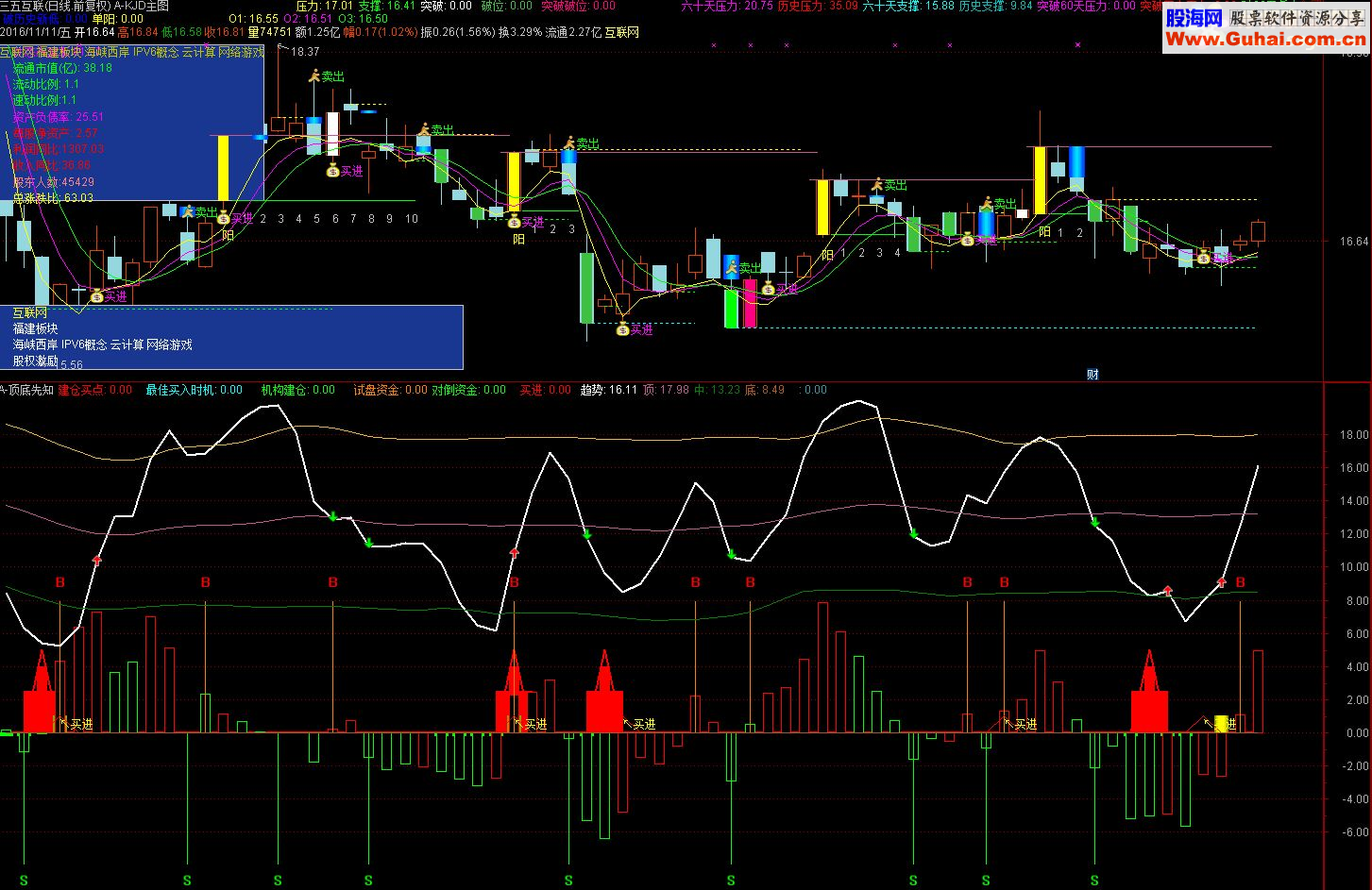This screenshot has width=1372, height=890.
Task: Click the 六十天支撑: 15.88 value
Action: [x=907, y=6]
